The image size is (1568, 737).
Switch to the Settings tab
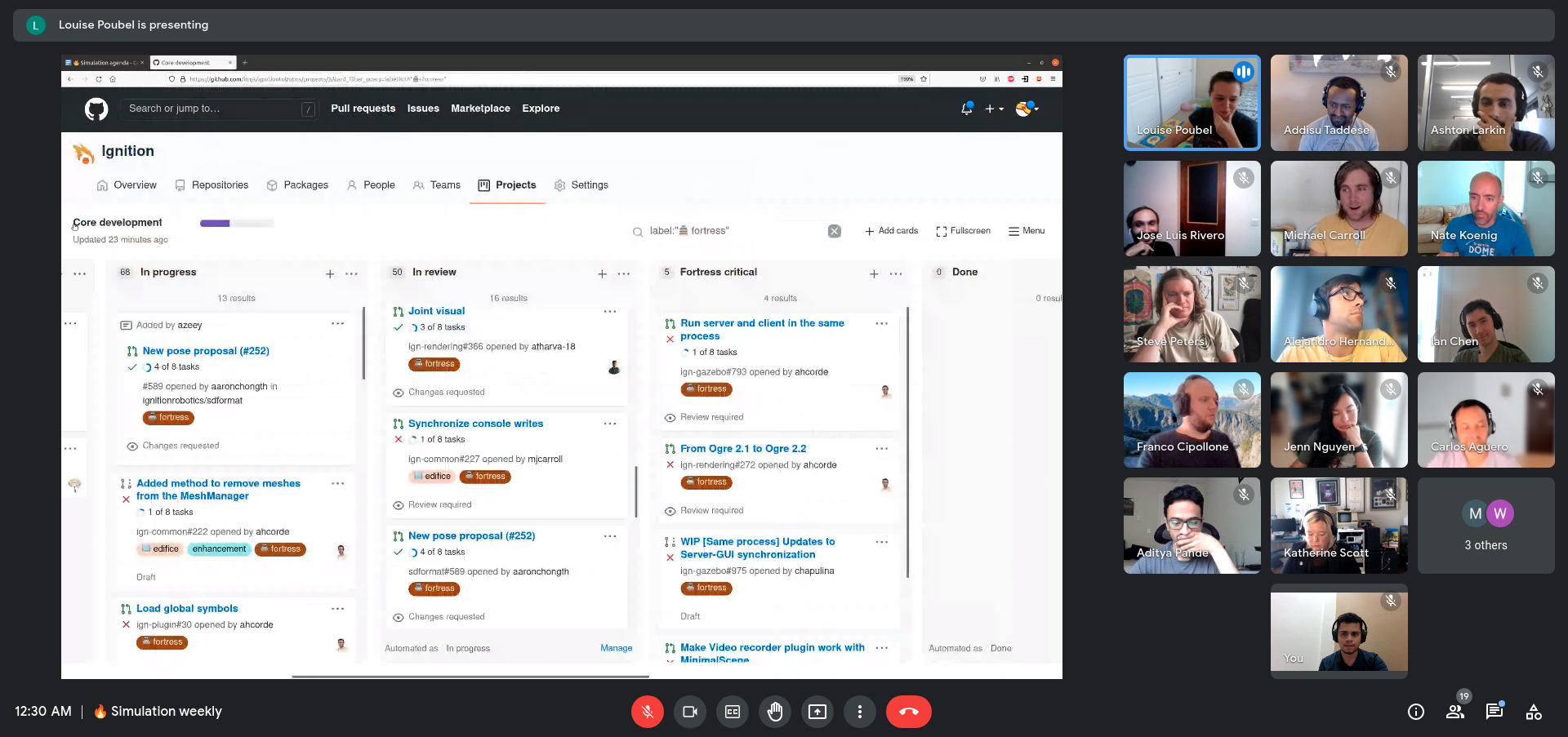coord(581,185)
